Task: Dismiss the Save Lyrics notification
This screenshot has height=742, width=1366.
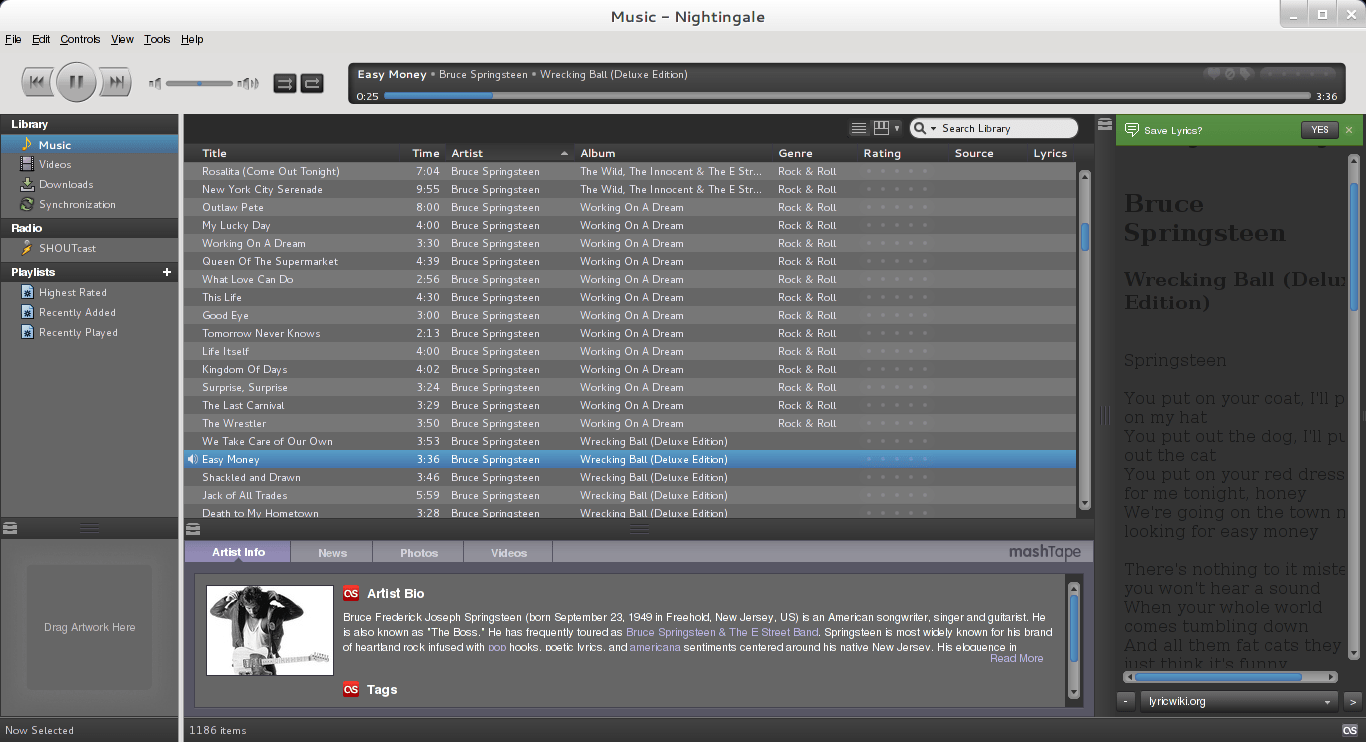Action: click(x=1348, y=130)
